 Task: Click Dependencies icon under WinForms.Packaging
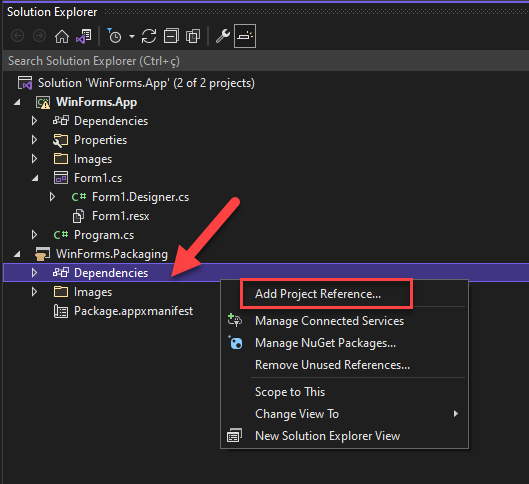click(x=61, y=273)
